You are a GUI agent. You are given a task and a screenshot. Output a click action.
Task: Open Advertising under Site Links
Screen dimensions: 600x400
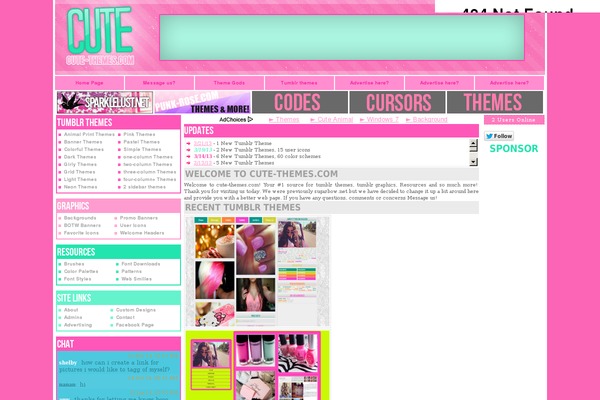click(78, 325)
